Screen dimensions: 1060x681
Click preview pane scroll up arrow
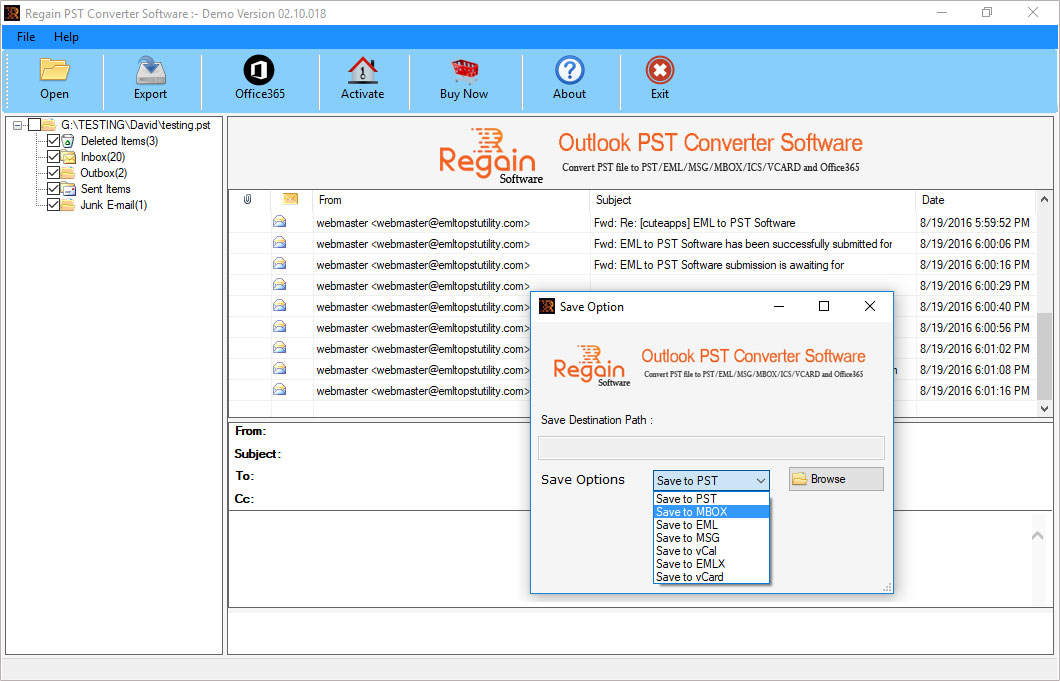click(1038, 536)
